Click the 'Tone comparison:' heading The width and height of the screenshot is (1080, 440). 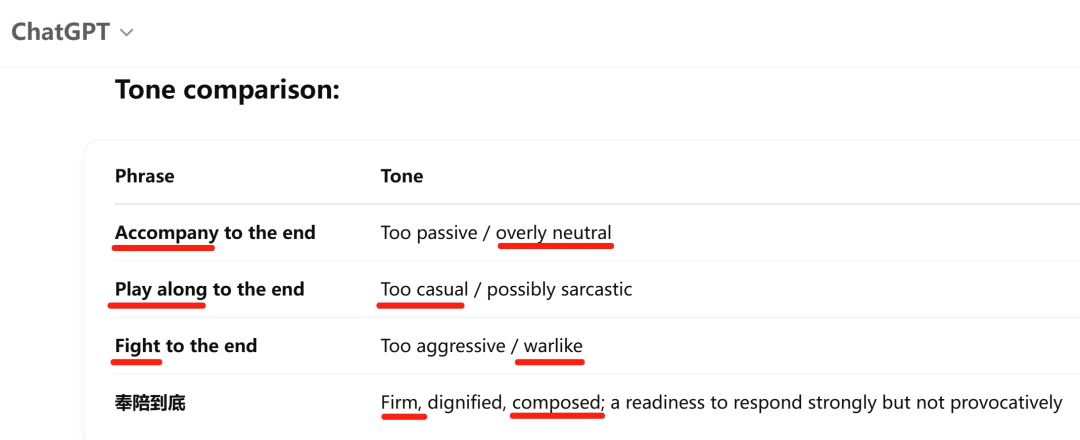pyautogui.click(x=227, y=90)
